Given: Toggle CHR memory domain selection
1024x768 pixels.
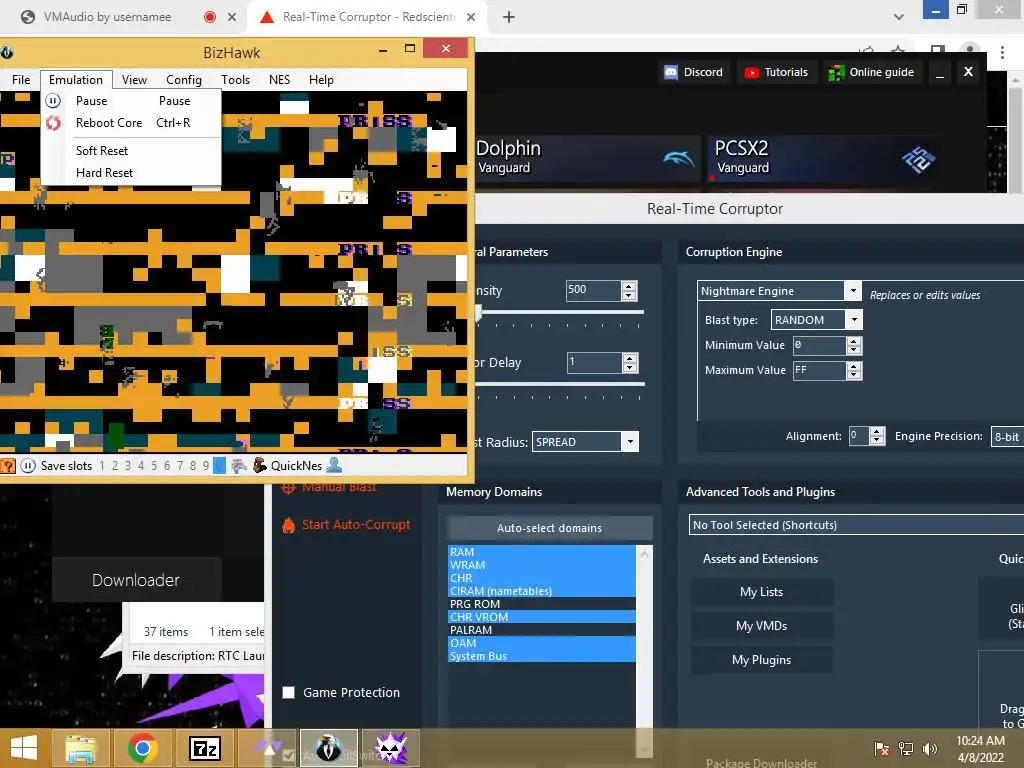Looking at the screenshot, I should [541, 578].
